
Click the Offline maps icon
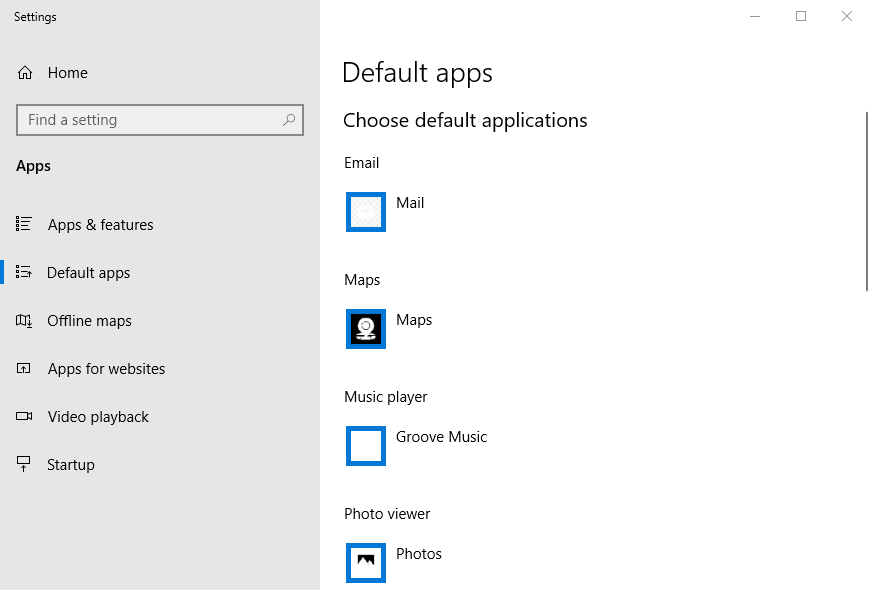[25, 321]
